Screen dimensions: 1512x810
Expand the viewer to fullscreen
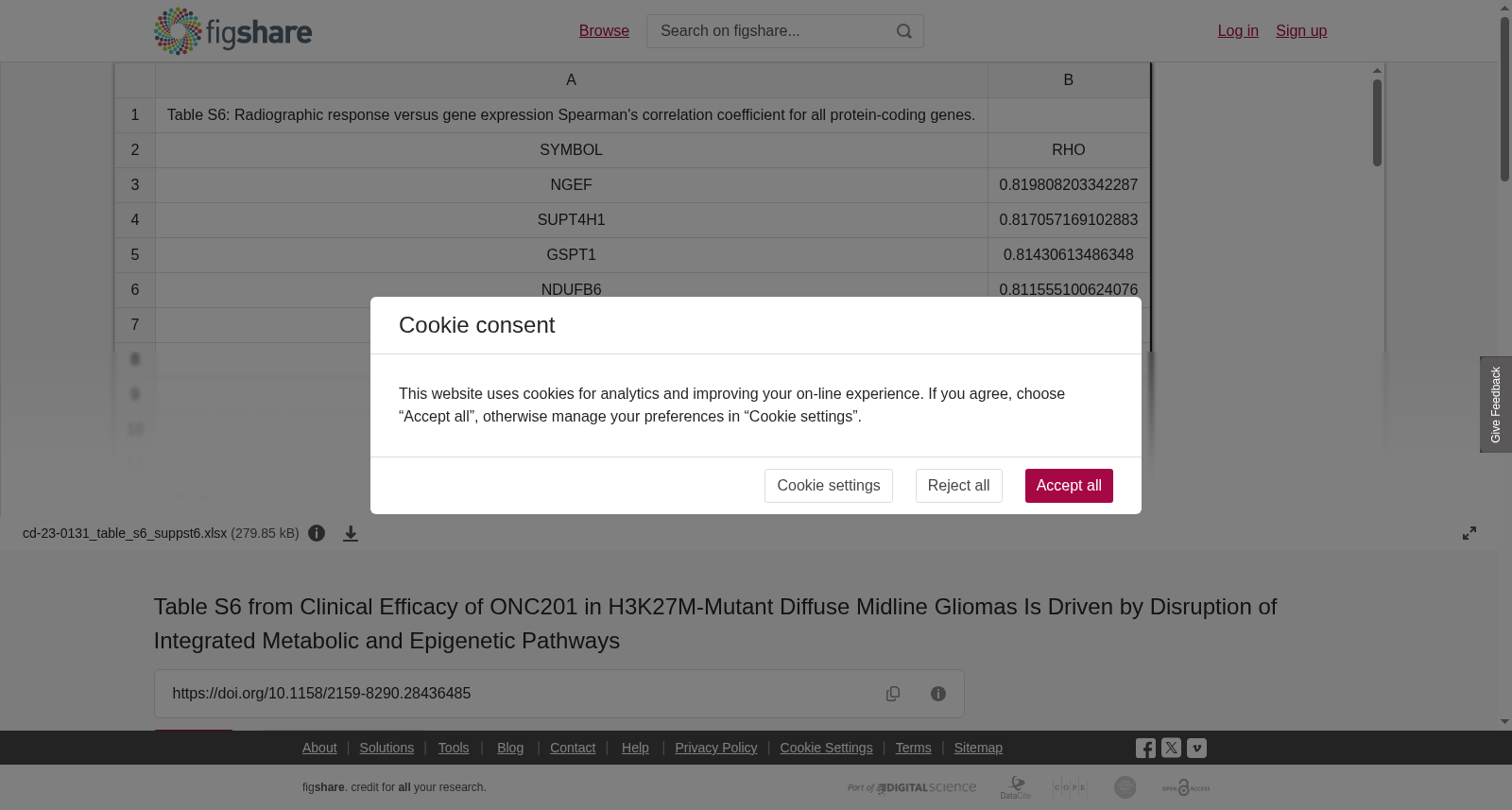click(x=1469, y=534)
